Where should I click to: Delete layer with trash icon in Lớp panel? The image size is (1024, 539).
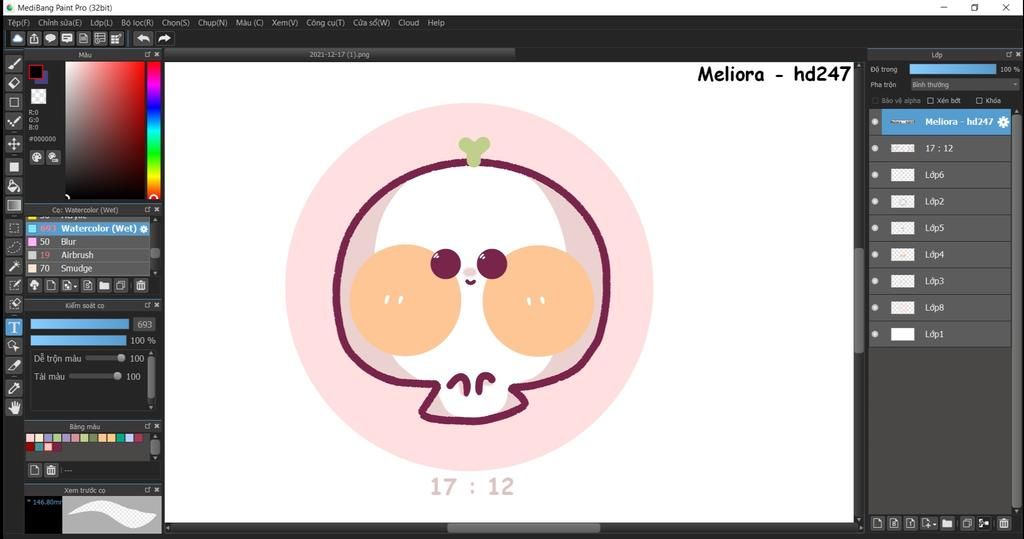[1004, 523]
